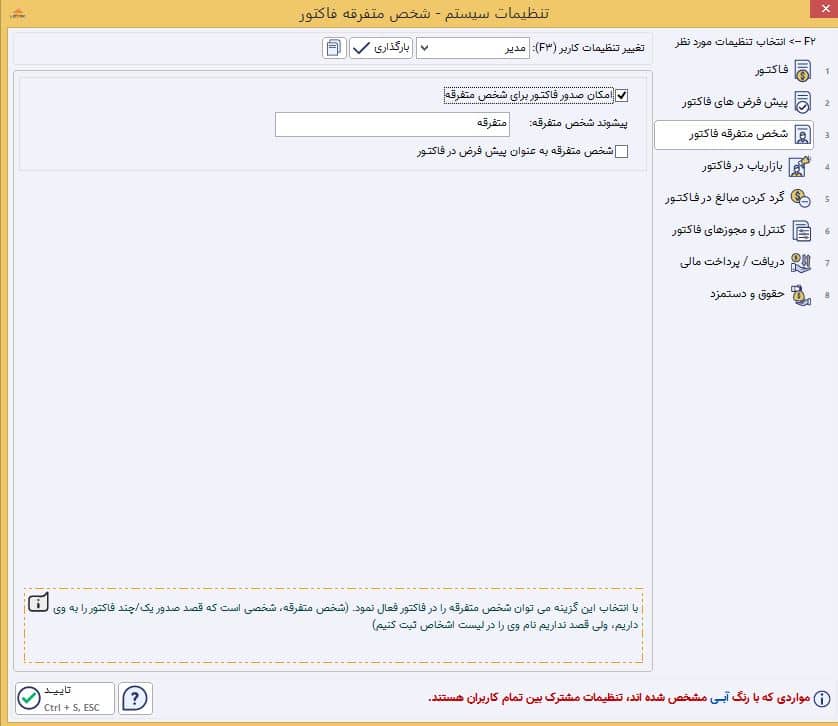Click the application logo in the title bar

(18, 14)
